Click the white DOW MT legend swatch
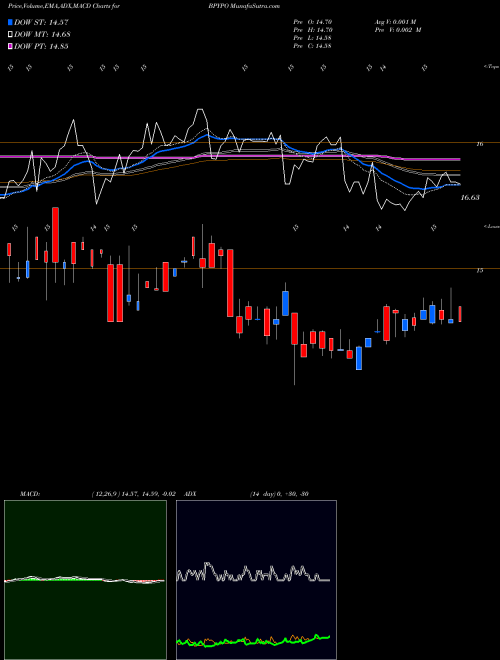 (x=11, y=35)
